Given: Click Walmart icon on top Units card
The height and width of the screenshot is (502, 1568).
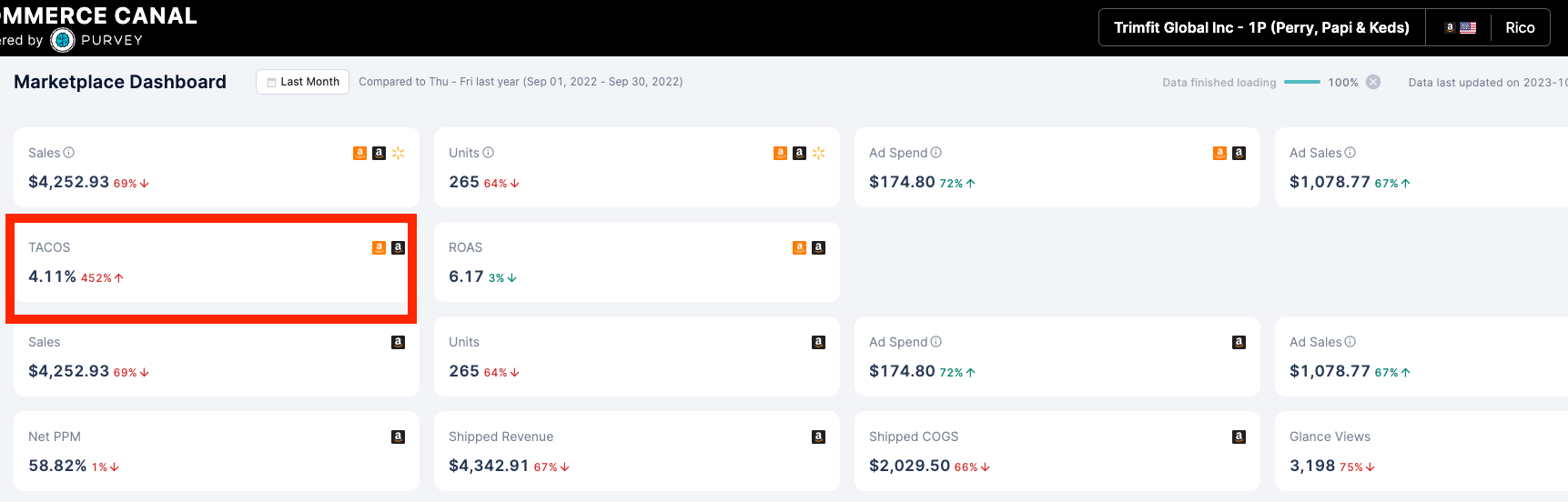Looking at the screenshot, I should click(819, 153).
